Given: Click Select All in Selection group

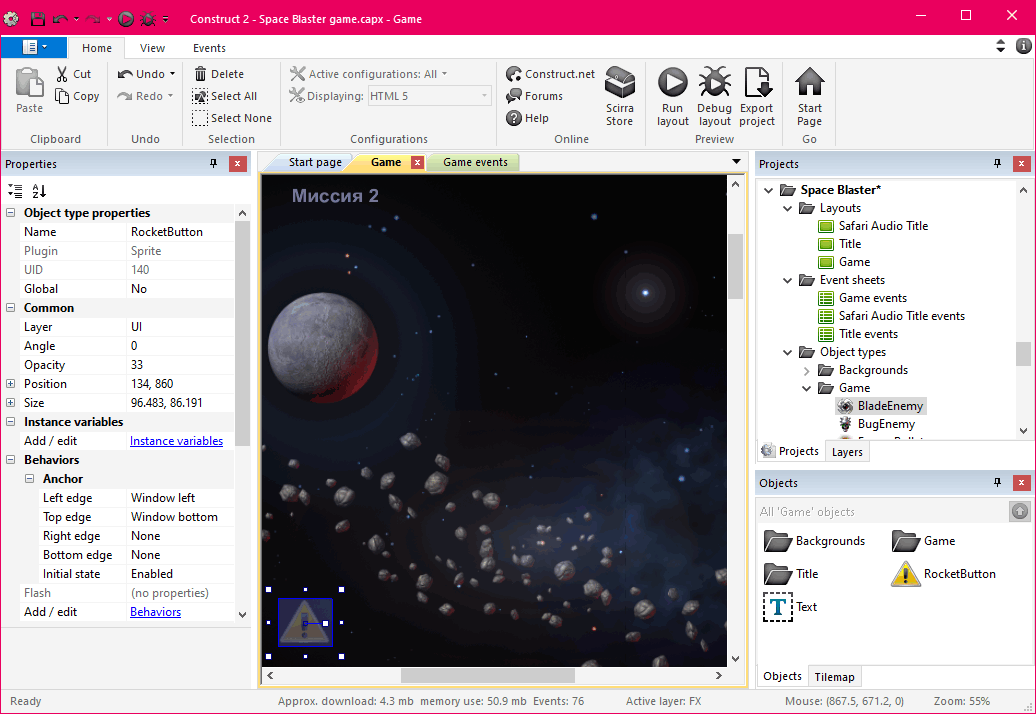Looking at the screenshot, I should tap(225, 96).
